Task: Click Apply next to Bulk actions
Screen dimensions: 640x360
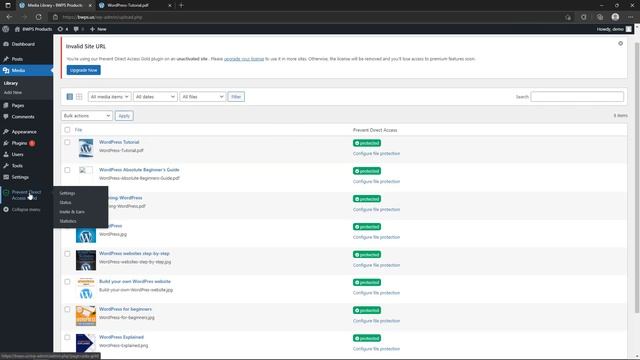Action: click(124, 116)
